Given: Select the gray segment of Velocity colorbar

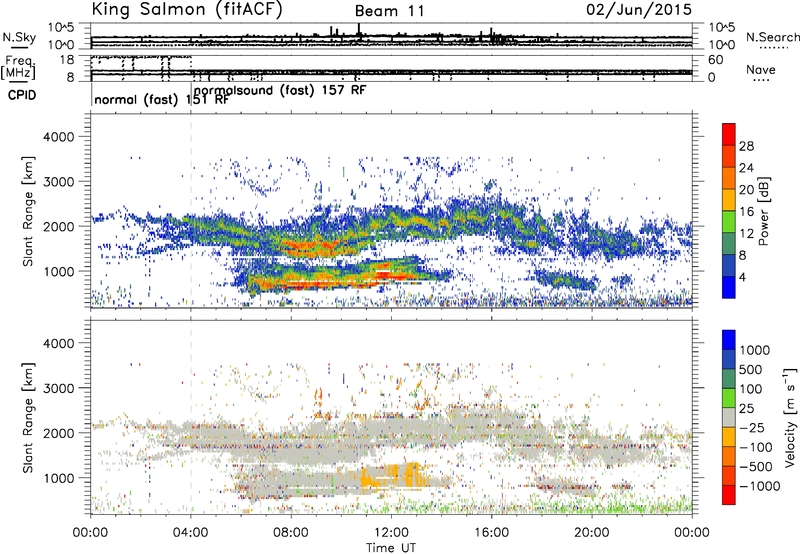Looking at the screenshot, I should tap(729, 418).
